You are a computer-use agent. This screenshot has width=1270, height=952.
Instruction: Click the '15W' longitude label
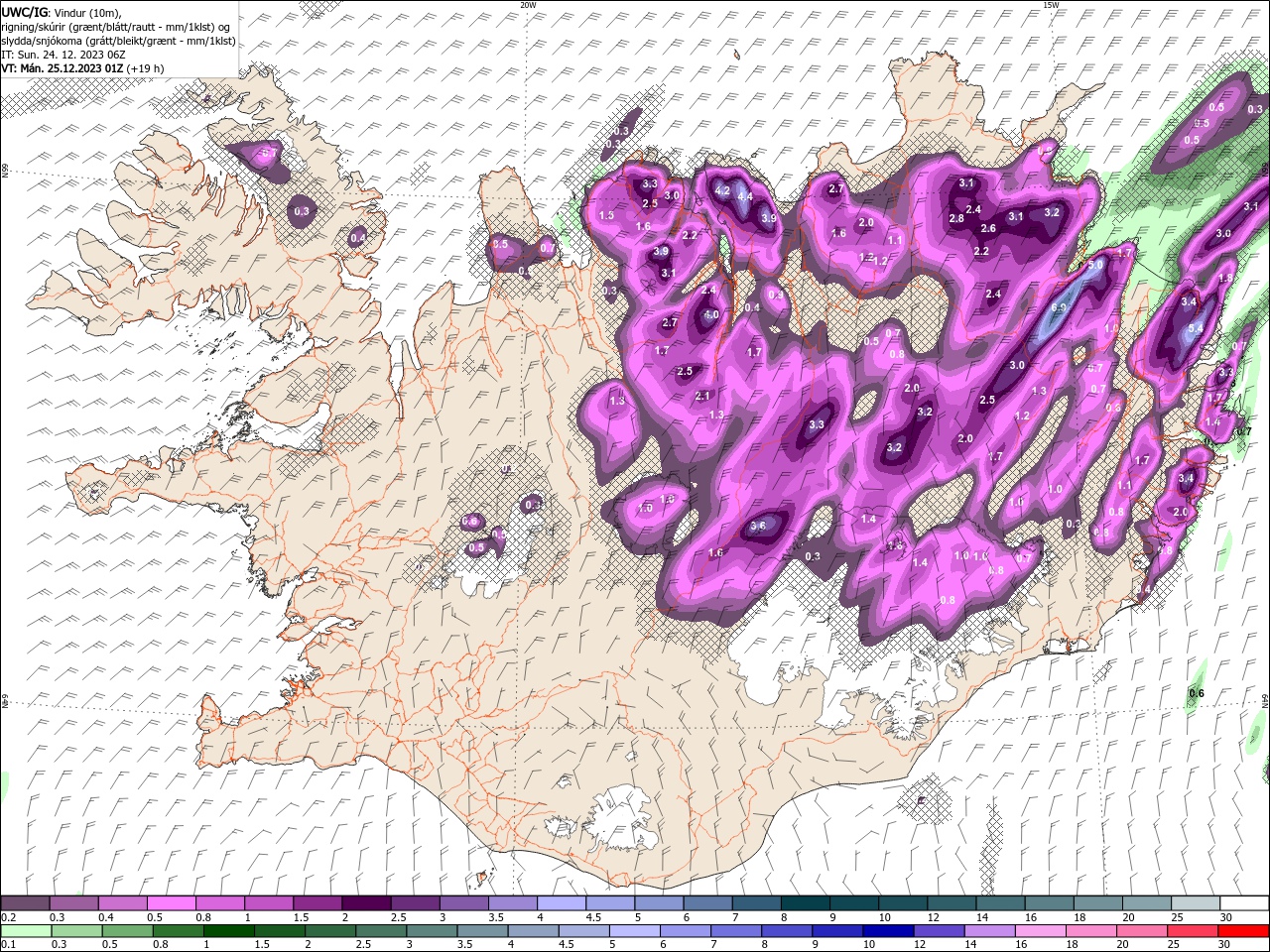coord(1051,5)
